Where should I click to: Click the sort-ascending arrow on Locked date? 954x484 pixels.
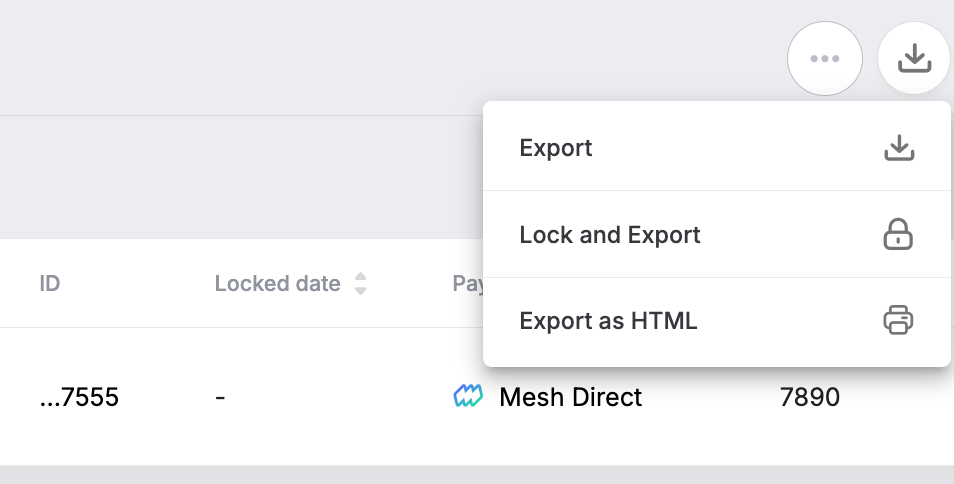click(361, 277)
